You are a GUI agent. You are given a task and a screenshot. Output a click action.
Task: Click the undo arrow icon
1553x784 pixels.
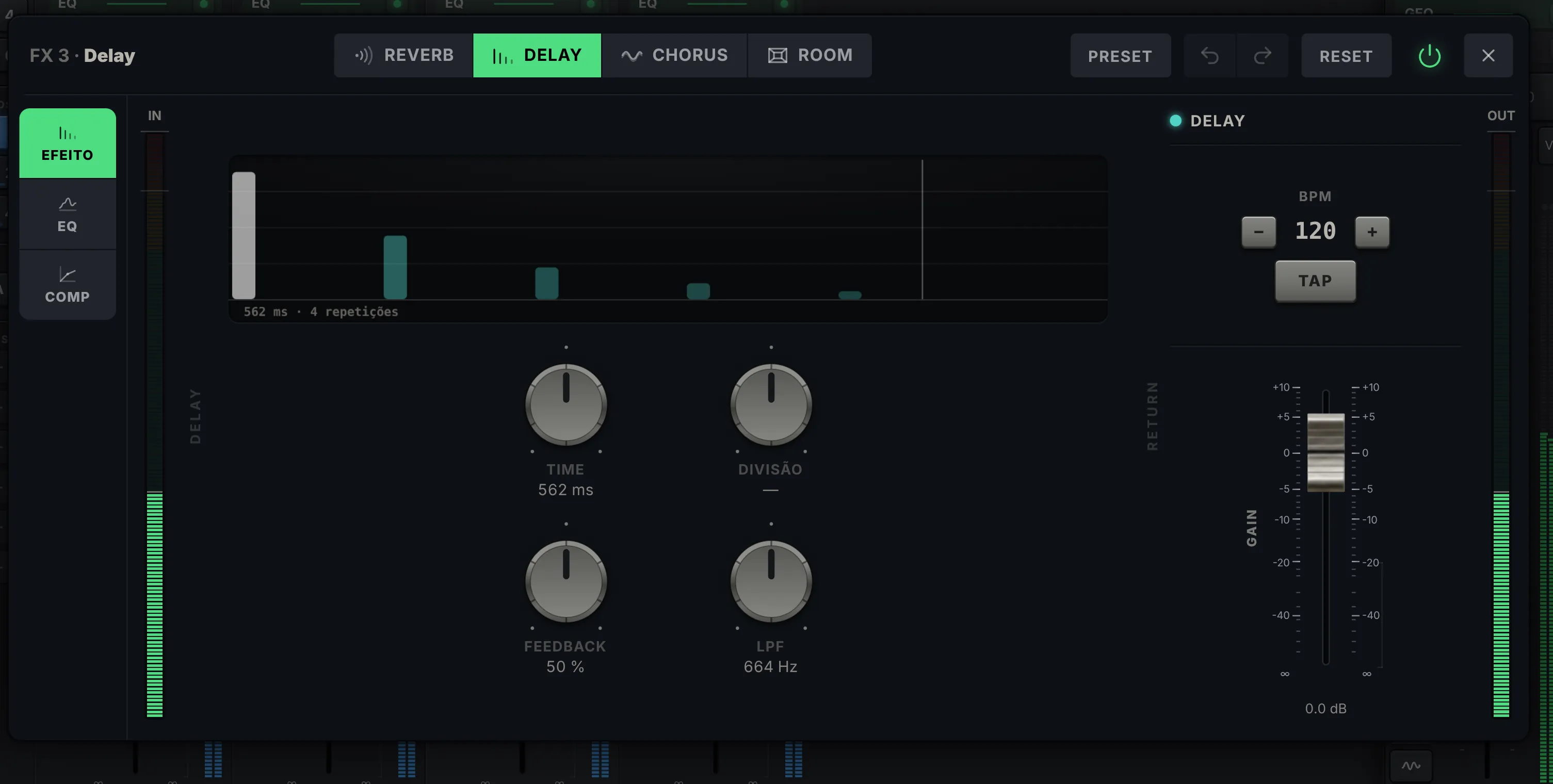(x=1209, y=55)
